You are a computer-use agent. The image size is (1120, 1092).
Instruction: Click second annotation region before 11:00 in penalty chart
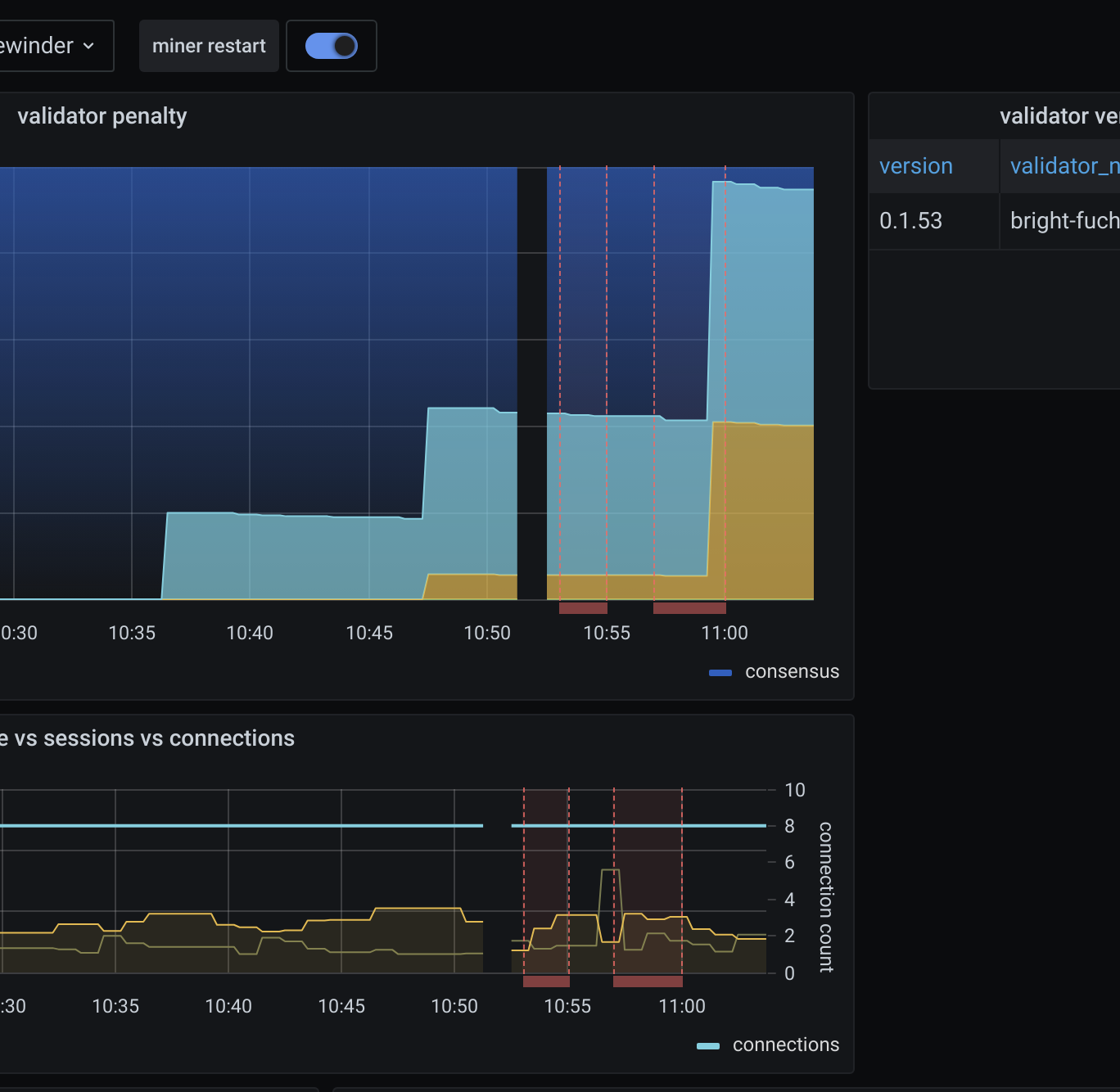(x=689, y=607)
